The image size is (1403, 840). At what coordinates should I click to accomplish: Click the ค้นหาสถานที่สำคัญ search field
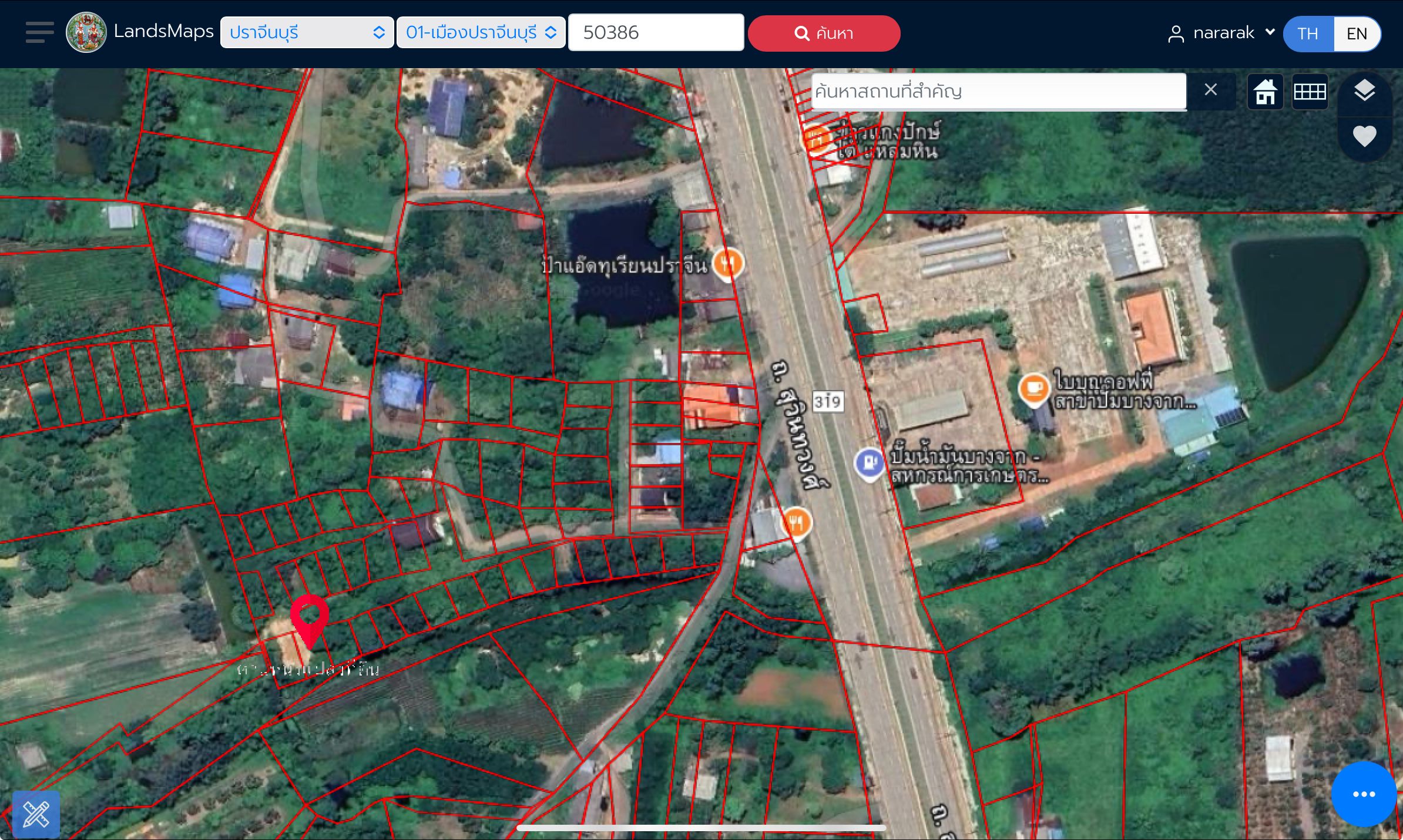(x=998, y=91)
